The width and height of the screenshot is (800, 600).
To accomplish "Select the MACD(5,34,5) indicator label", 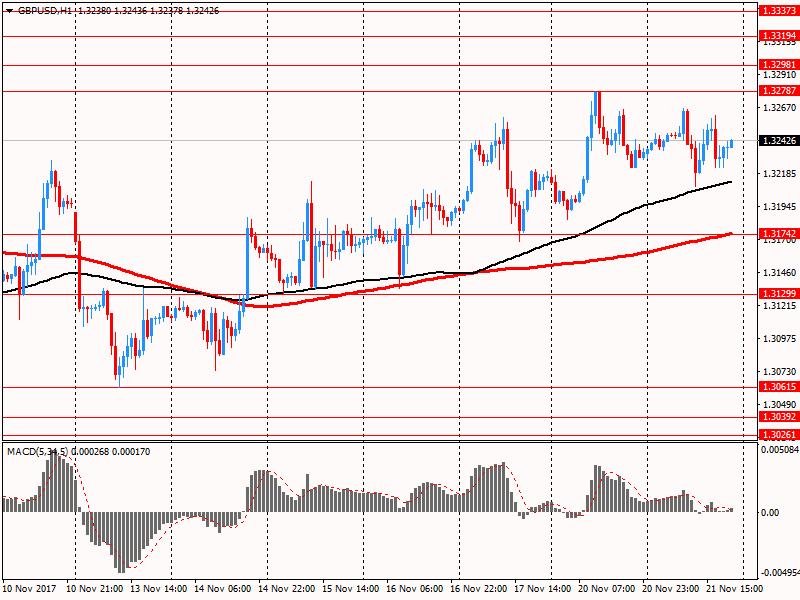I will click(37, 452).
